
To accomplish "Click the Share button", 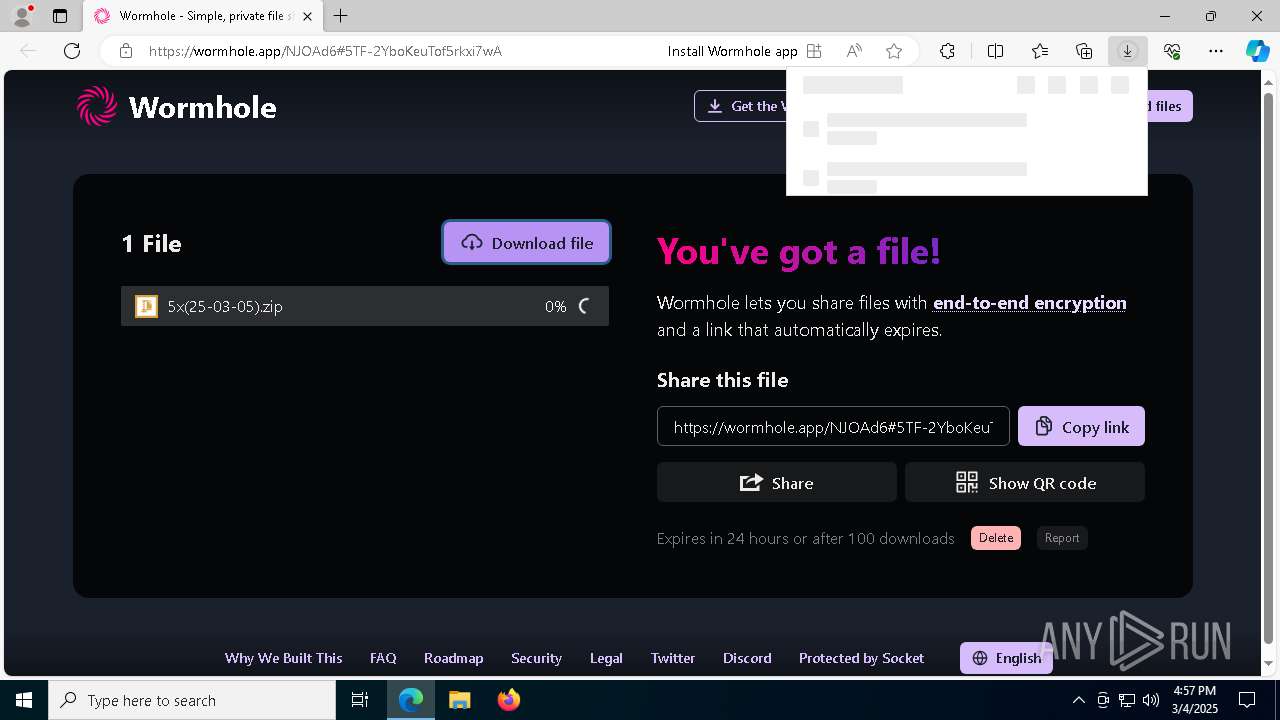I will [776, 482].
